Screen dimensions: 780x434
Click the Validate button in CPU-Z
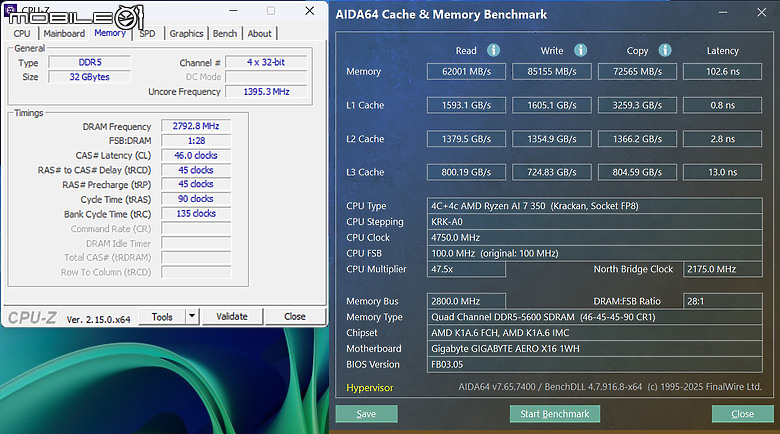point(232,317)
